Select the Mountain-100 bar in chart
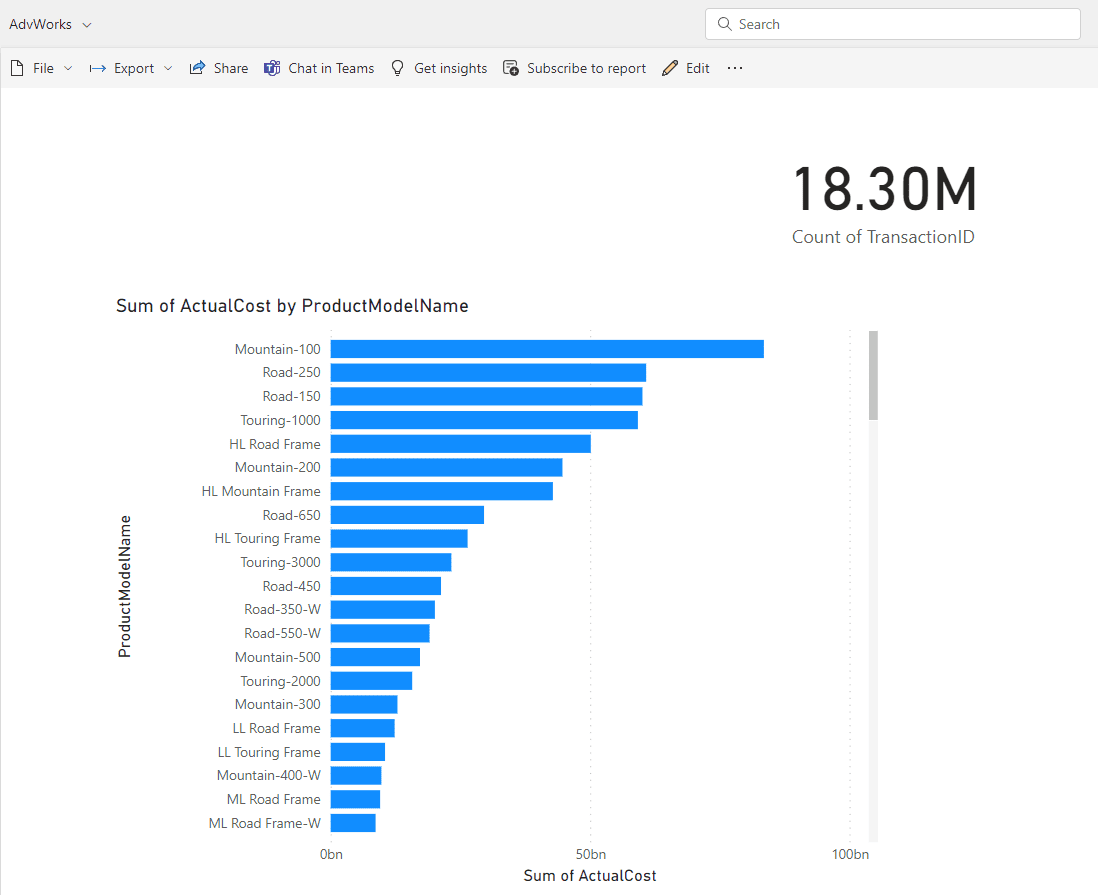Viewport: 1098px width, 895px height. click(x=546, y=349)
